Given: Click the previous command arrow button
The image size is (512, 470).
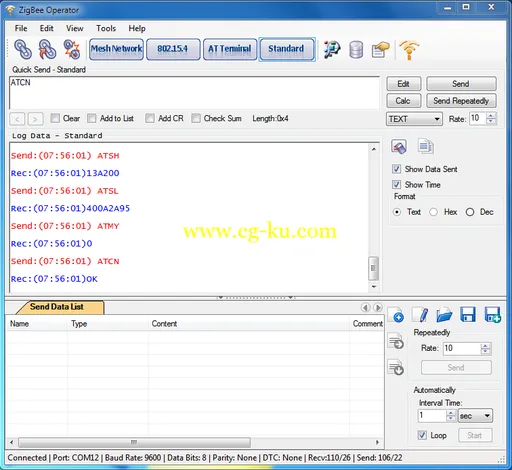Looking at the screenshot, I should pyautogui.click(x=17, y=119).
